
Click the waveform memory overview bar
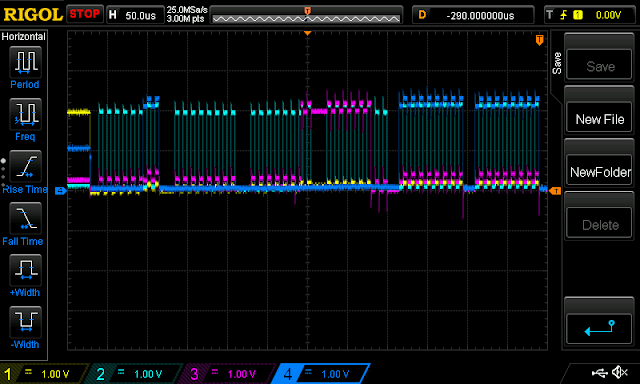(x=307, y=16)
